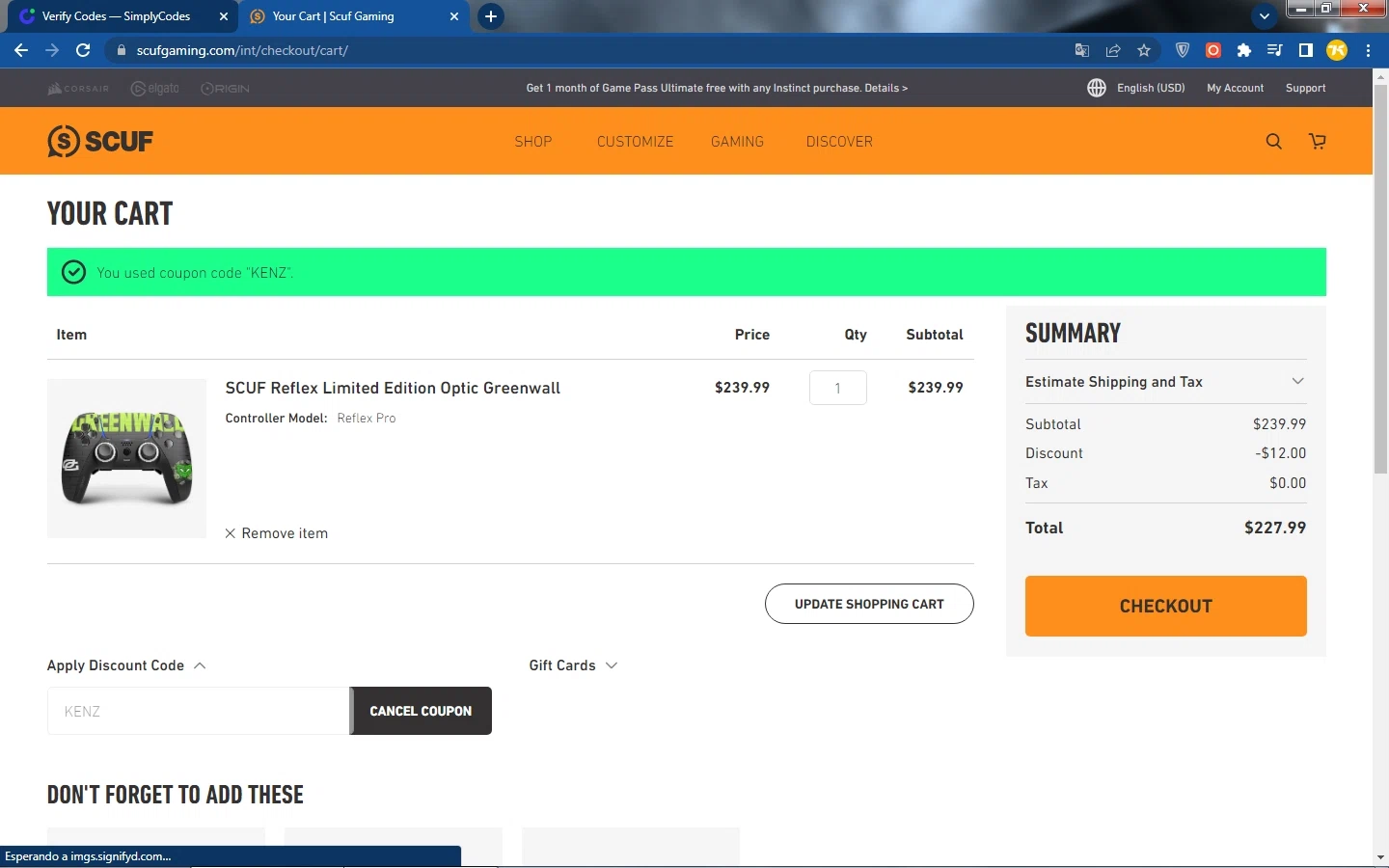Open a new tab with the plus button
The width and height of the screenshot is (1389, 868).
click(491, 16)
